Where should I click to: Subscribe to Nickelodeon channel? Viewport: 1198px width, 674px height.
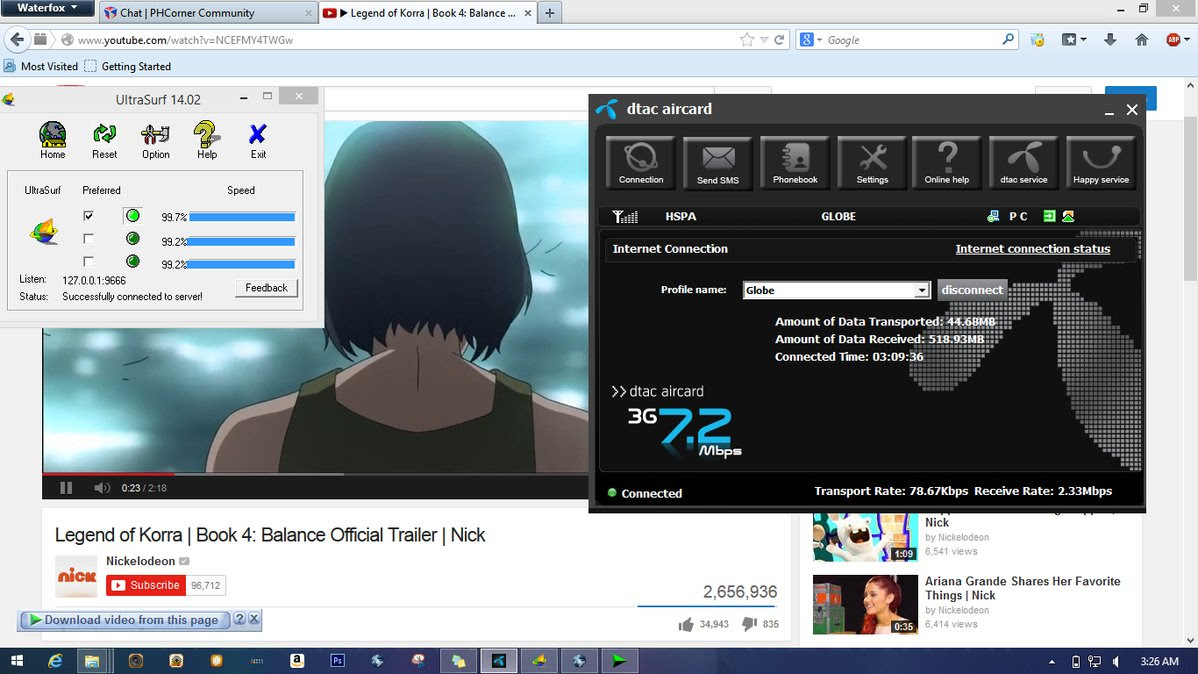click(x=146, y=585)
